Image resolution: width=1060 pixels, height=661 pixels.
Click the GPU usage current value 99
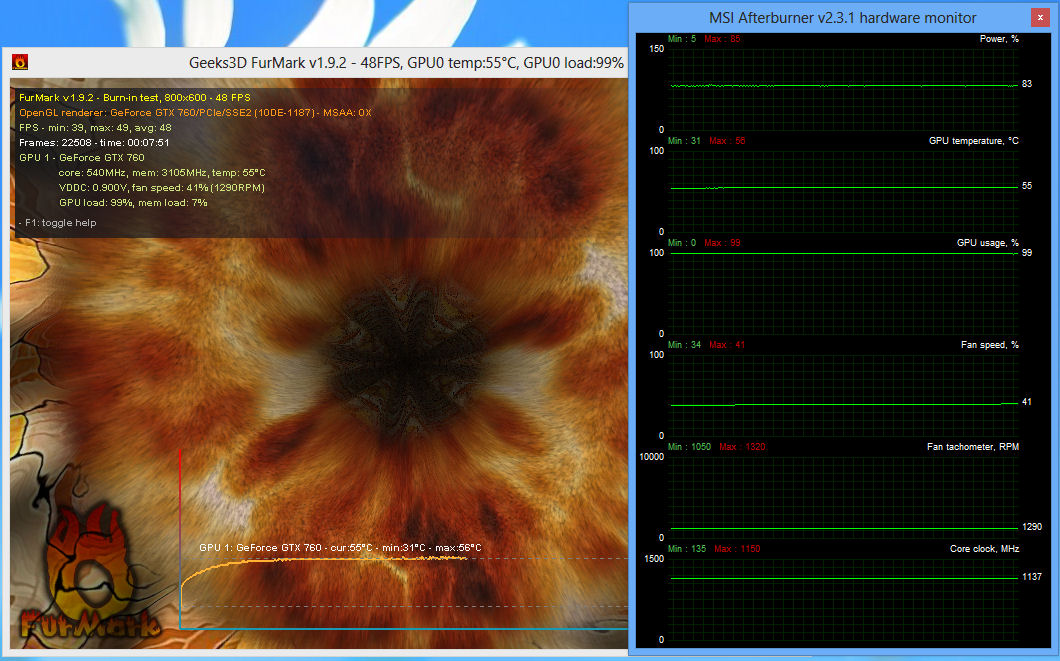coord(1027,253)
